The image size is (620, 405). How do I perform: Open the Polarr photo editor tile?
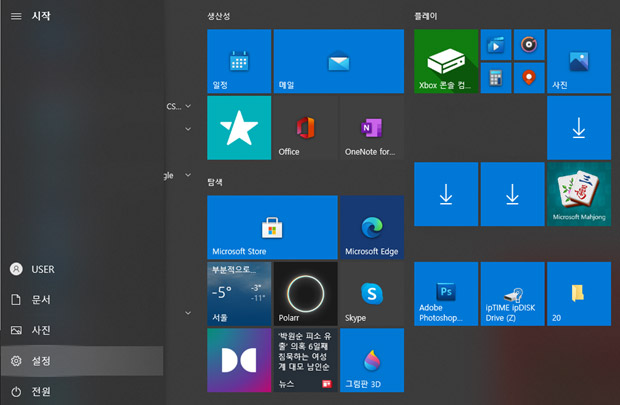click(x=305, y=294)
